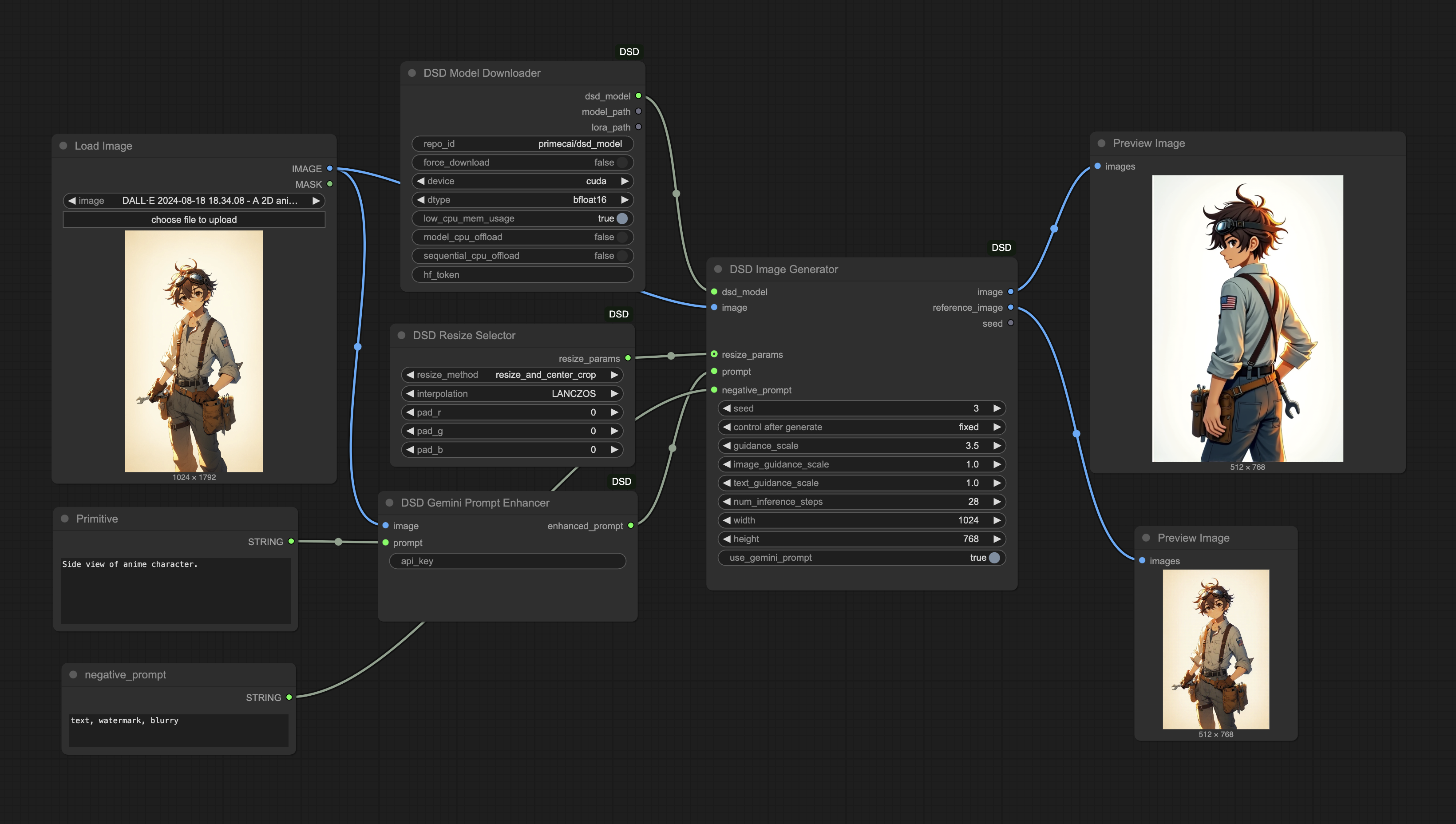Screen dimensions: 1456x824
Task: Click the DSD Resize Selector title
Action: tap(463, 335)
